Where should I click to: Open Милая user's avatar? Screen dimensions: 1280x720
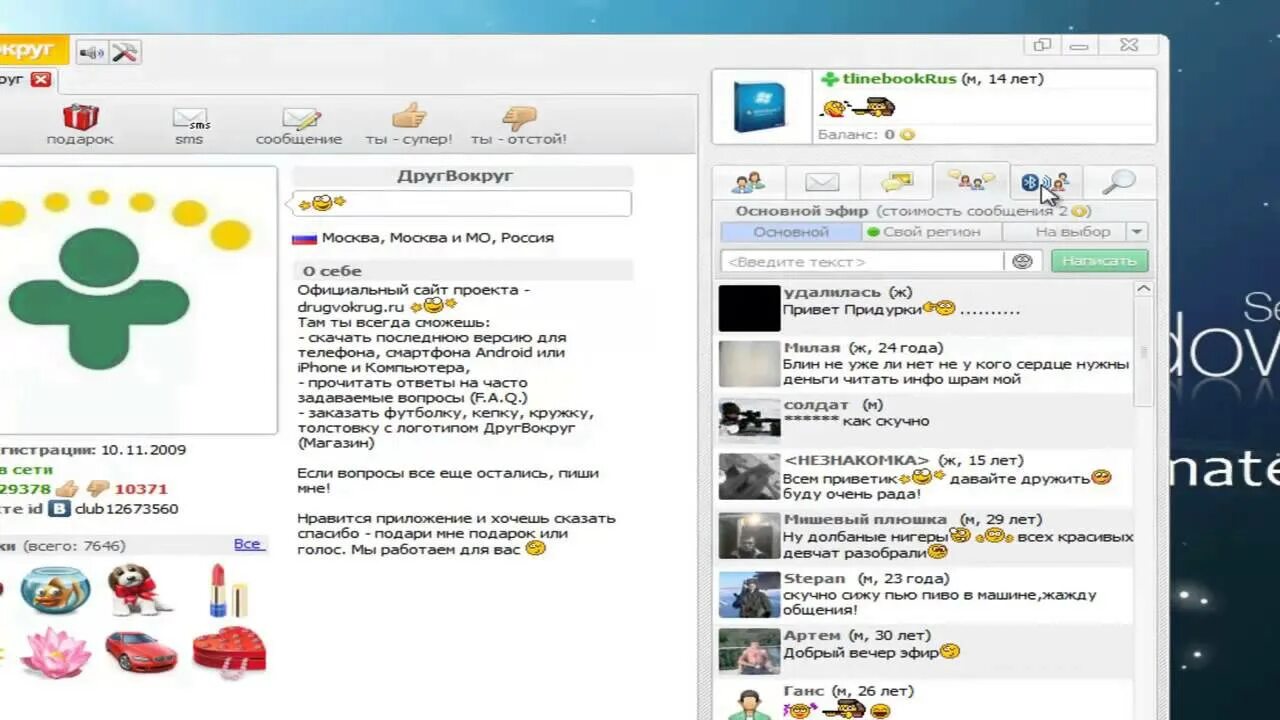tap(749, 364)
